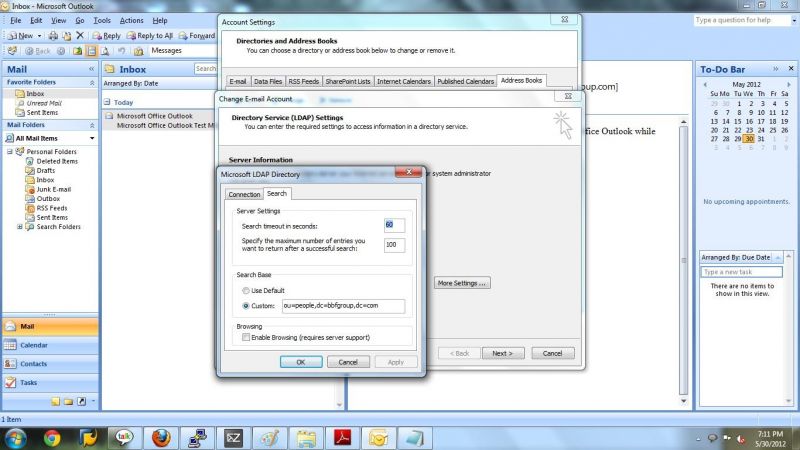Open the File menu

16,20
